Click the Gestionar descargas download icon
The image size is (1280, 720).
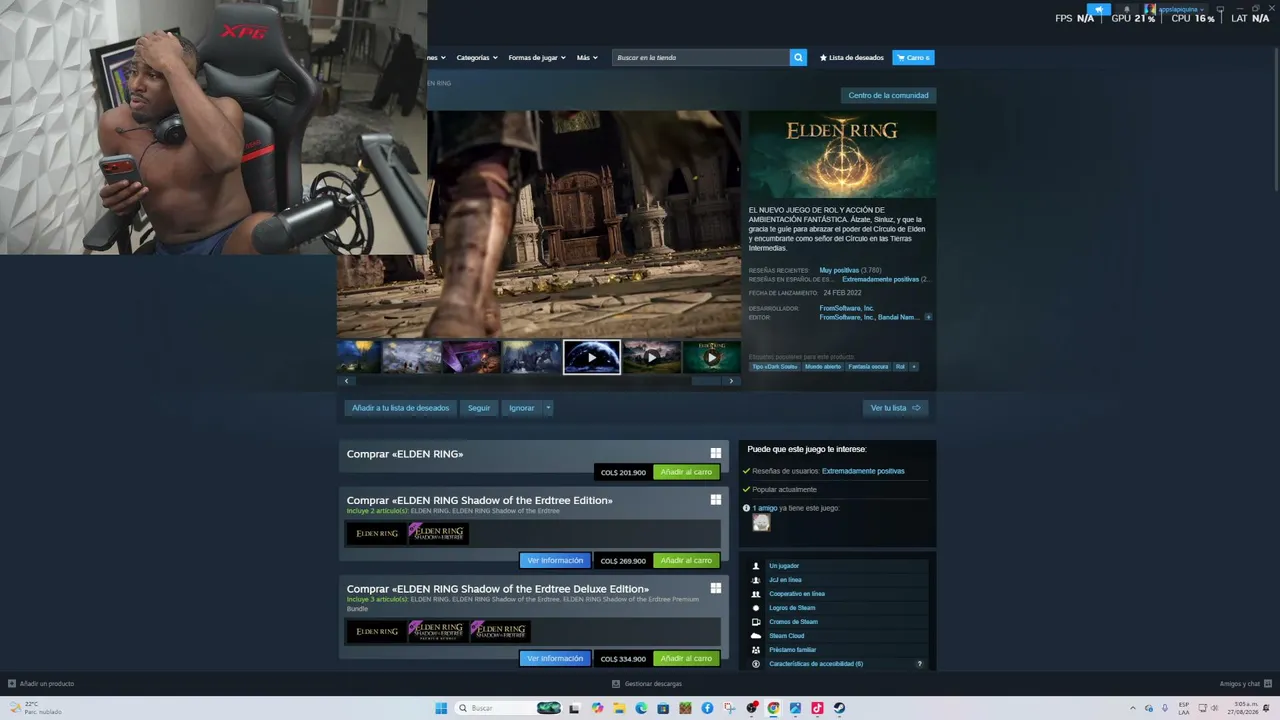(616, 684)
